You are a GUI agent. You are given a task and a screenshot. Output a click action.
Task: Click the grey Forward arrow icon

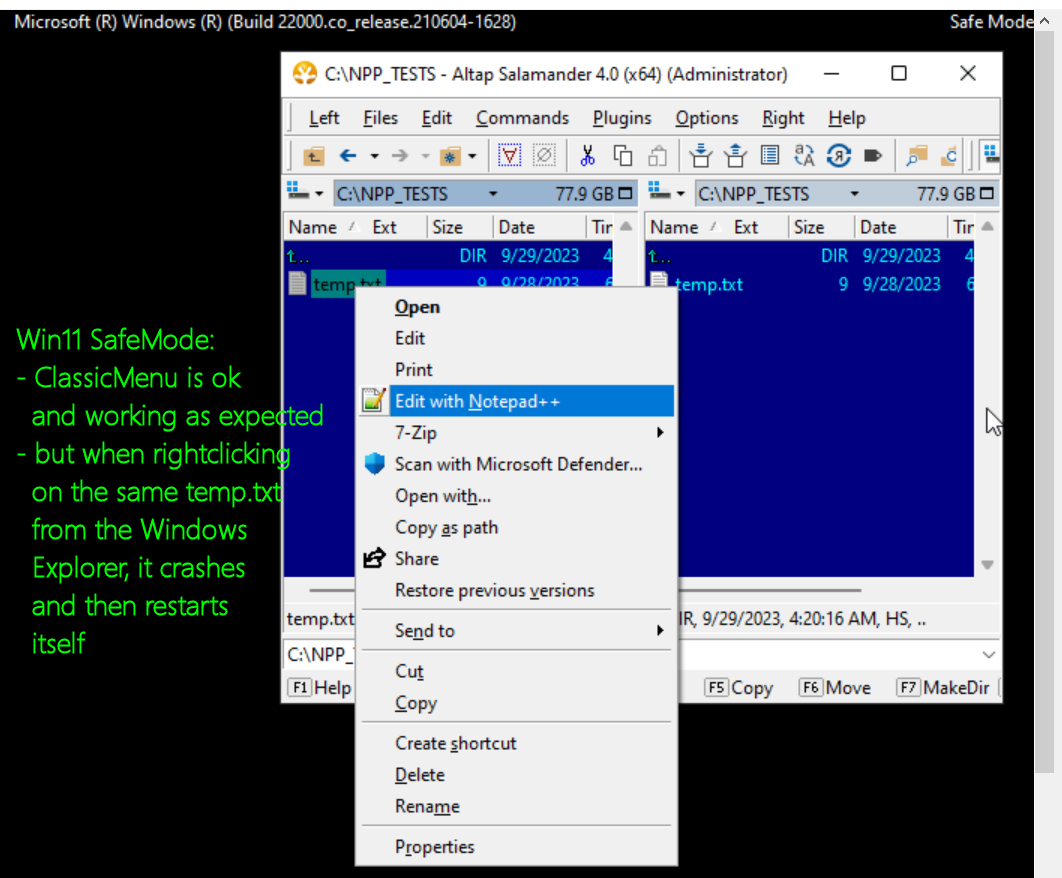coord(400,156)
